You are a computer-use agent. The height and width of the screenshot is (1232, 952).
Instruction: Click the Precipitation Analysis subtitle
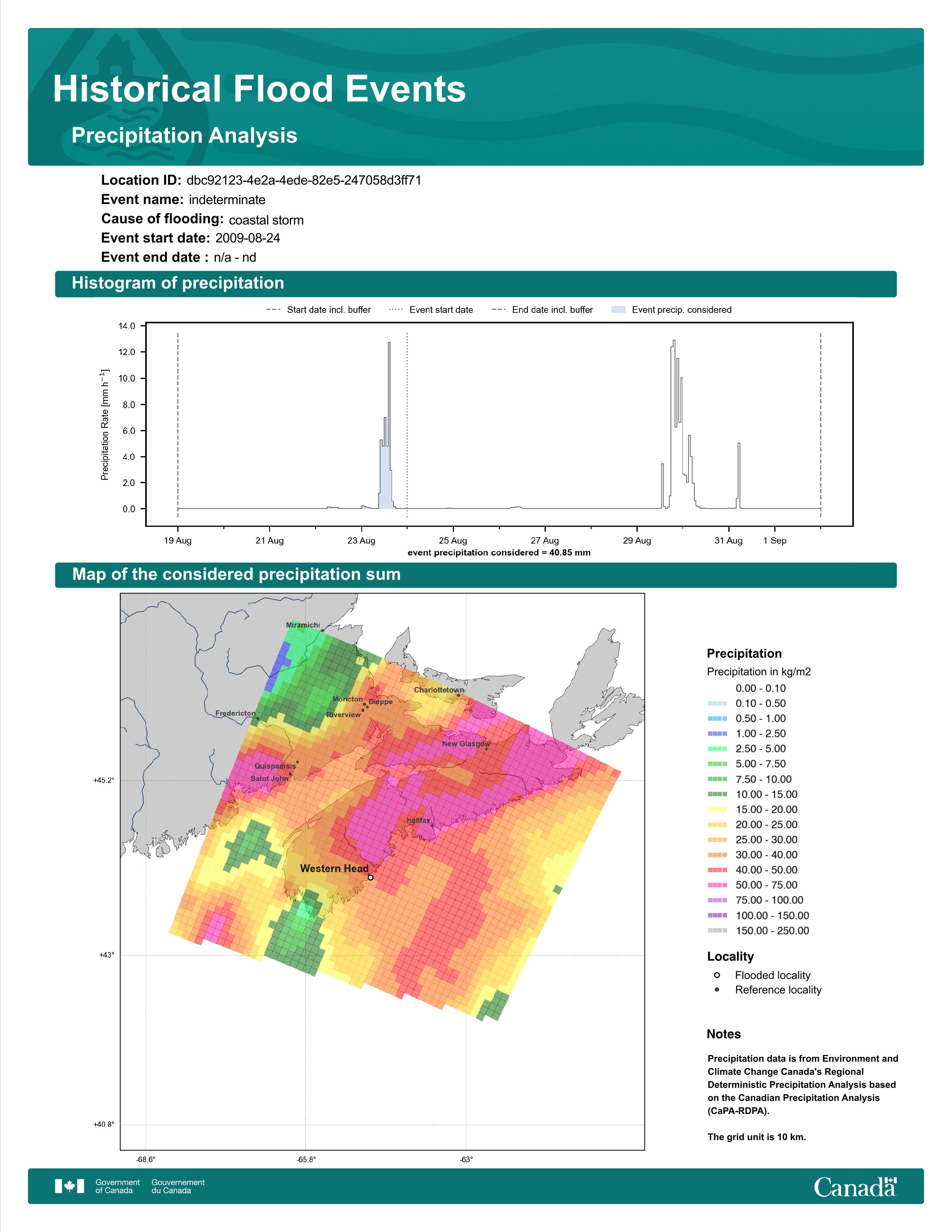point(184,136)
